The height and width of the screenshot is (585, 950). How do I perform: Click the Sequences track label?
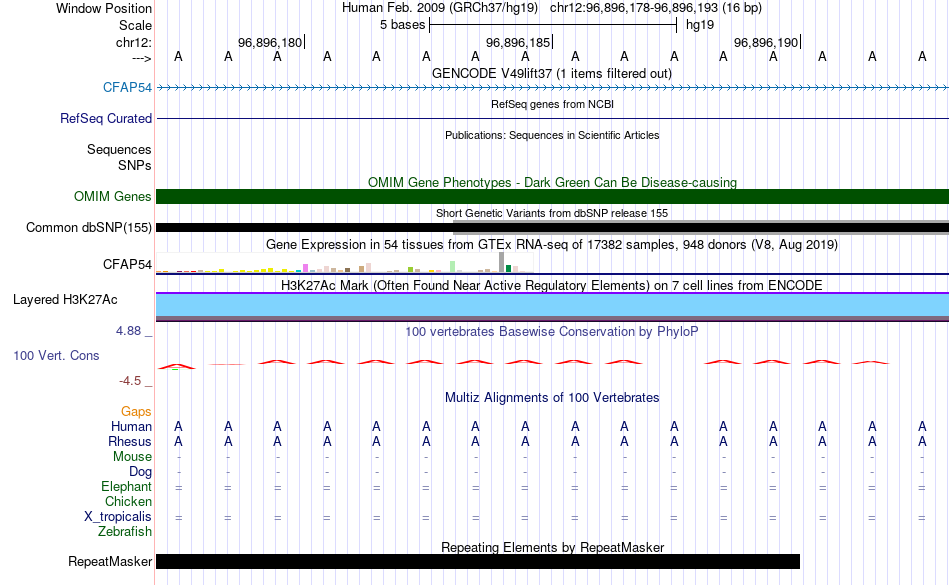coord(119,149)
